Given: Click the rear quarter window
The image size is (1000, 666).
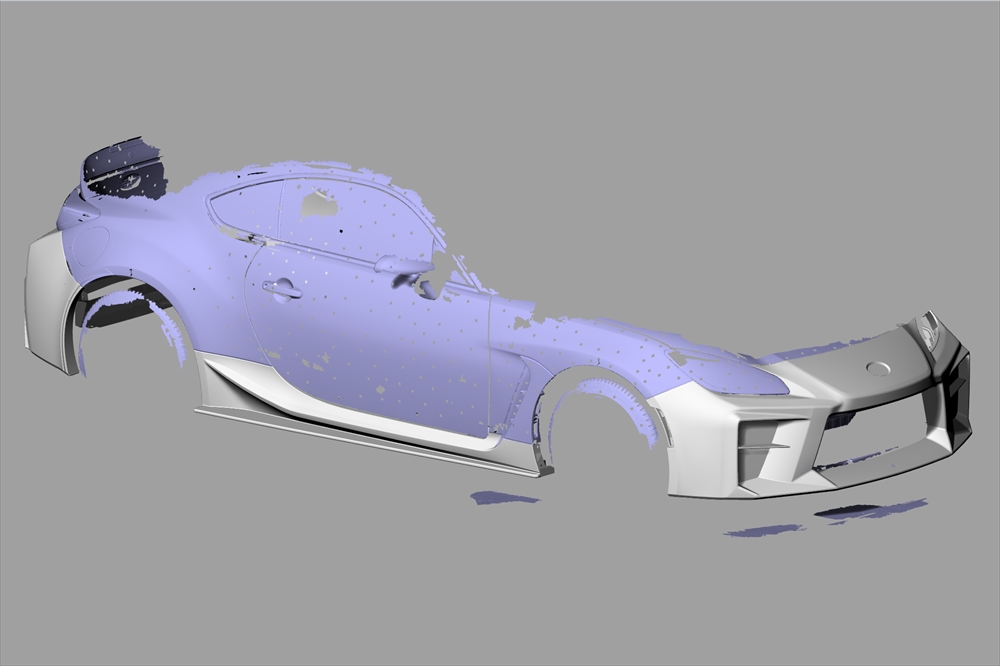Looking at the screenshot, I should point(242,212).
